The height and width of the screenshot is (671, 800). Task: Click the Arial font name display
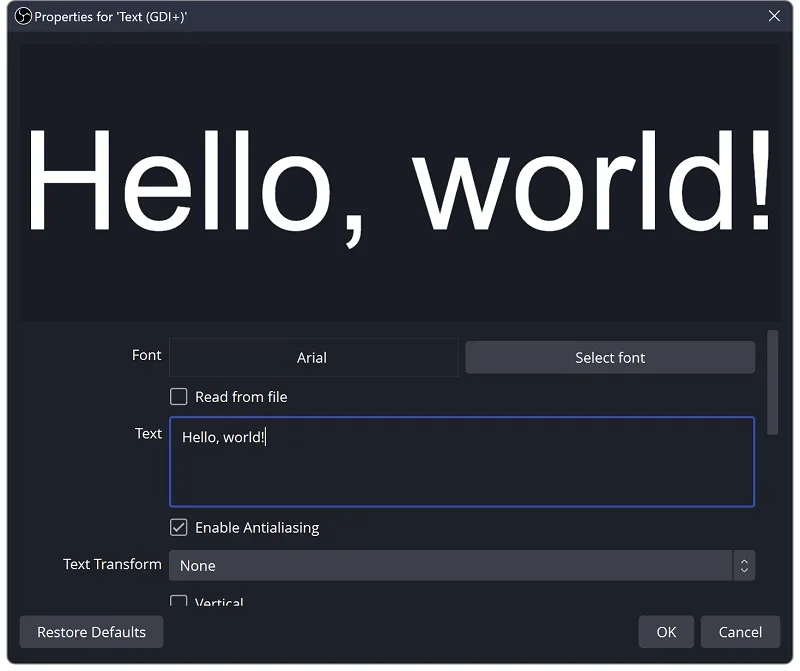(x=313, y=357)
